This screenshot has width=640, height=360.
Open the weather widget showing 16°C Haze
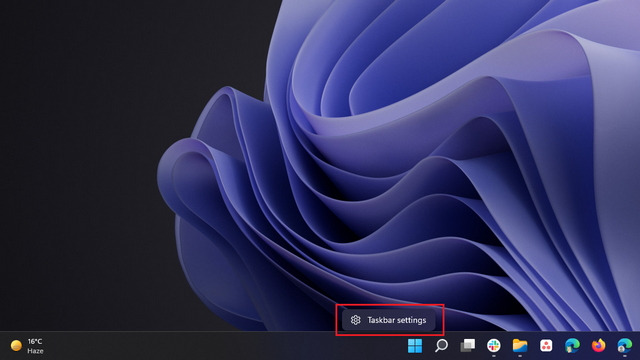27,346
